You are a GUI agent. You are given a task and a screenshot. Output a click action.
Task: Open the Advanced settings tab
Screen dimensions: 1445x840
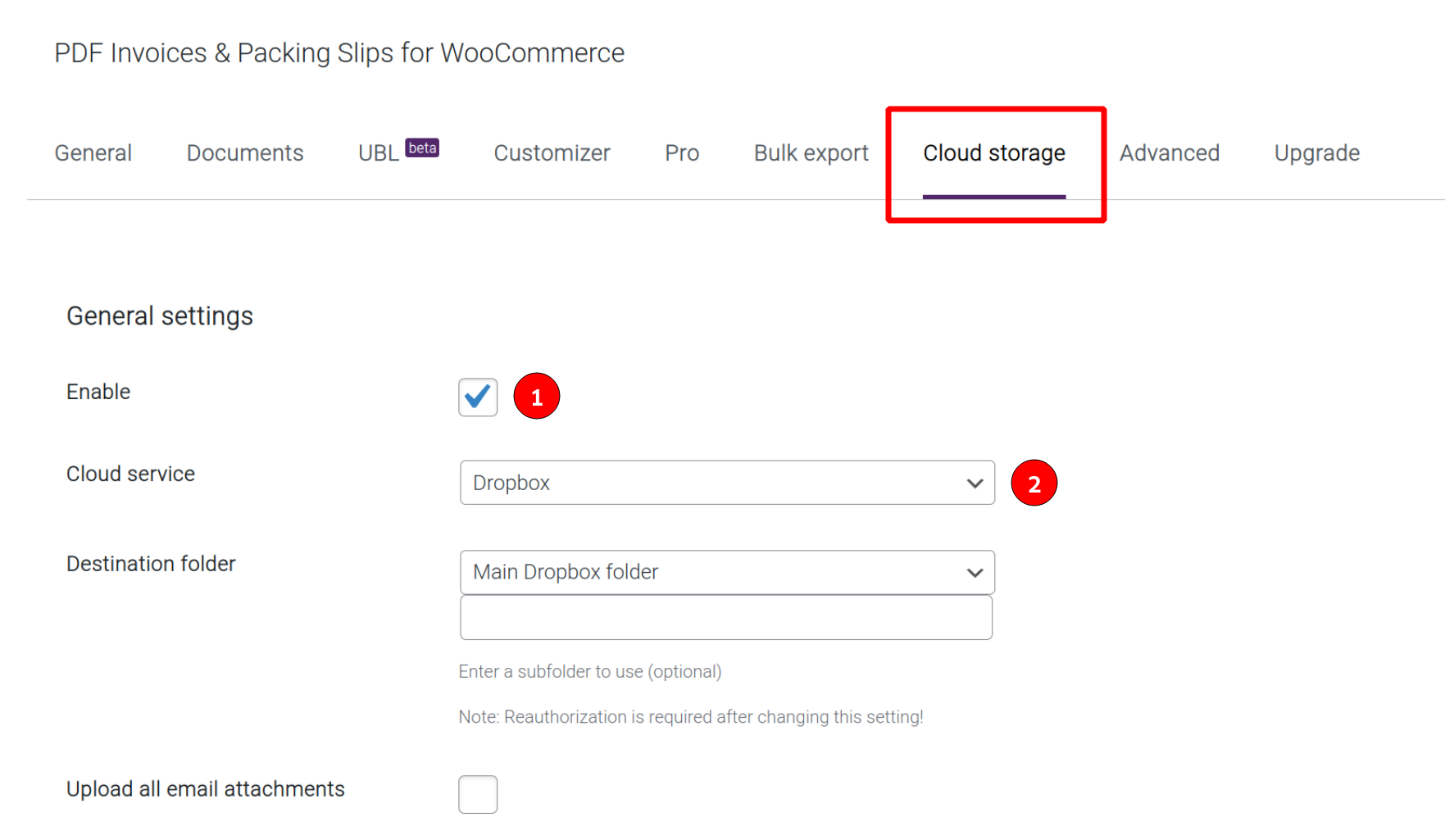coord(1169,152)
